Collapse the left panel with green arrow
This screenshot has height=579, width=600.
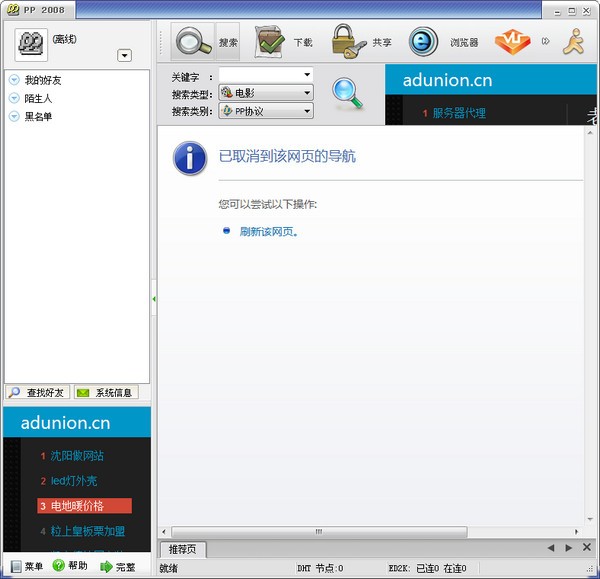pos(154,298)
